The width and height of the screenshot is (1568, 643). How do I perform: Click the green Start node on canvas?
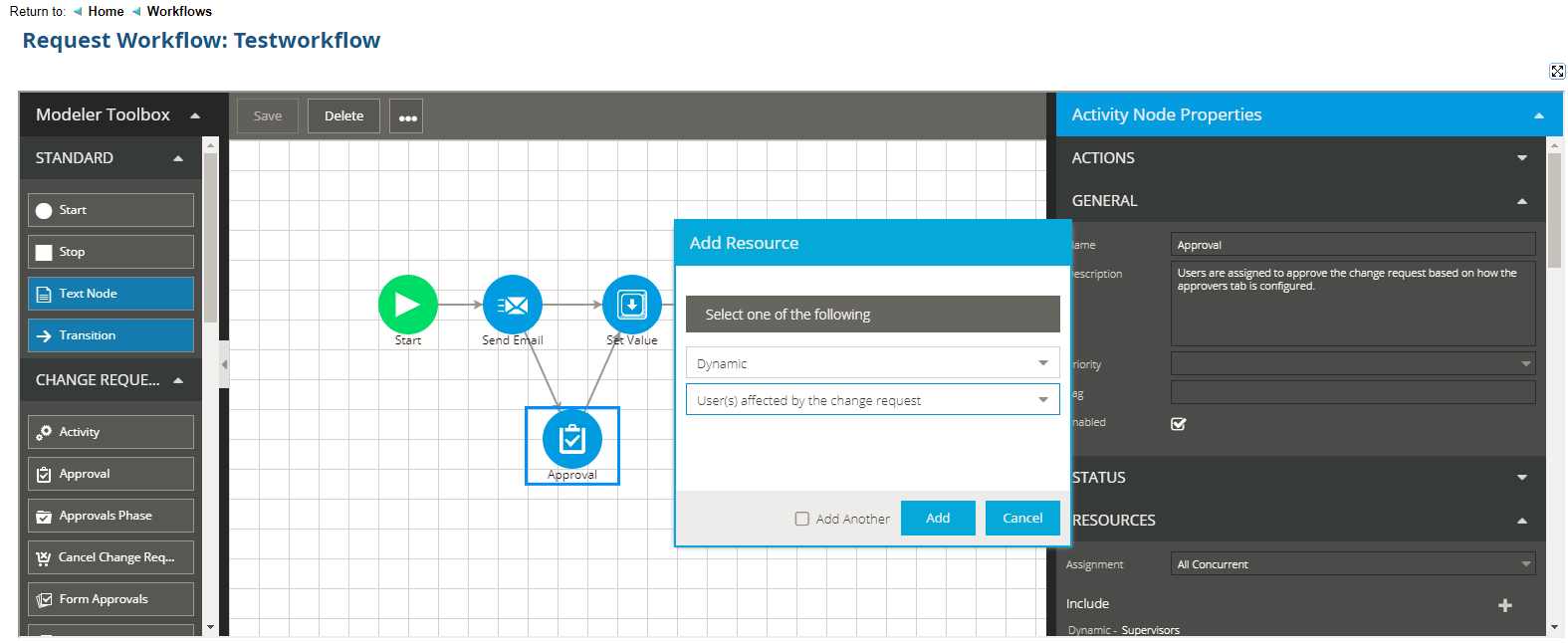pyautogui.click(x=407, y=305)
